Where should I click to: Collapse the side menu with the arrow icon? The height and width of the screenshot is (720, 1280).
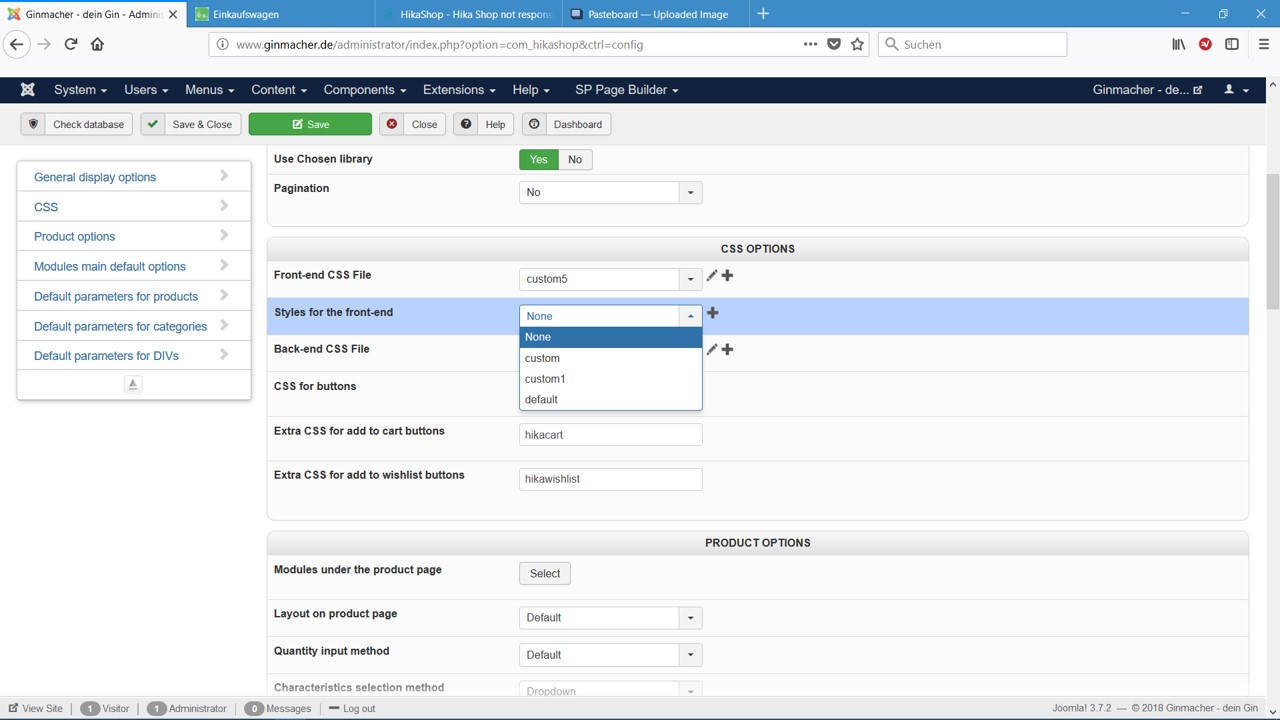133,385
